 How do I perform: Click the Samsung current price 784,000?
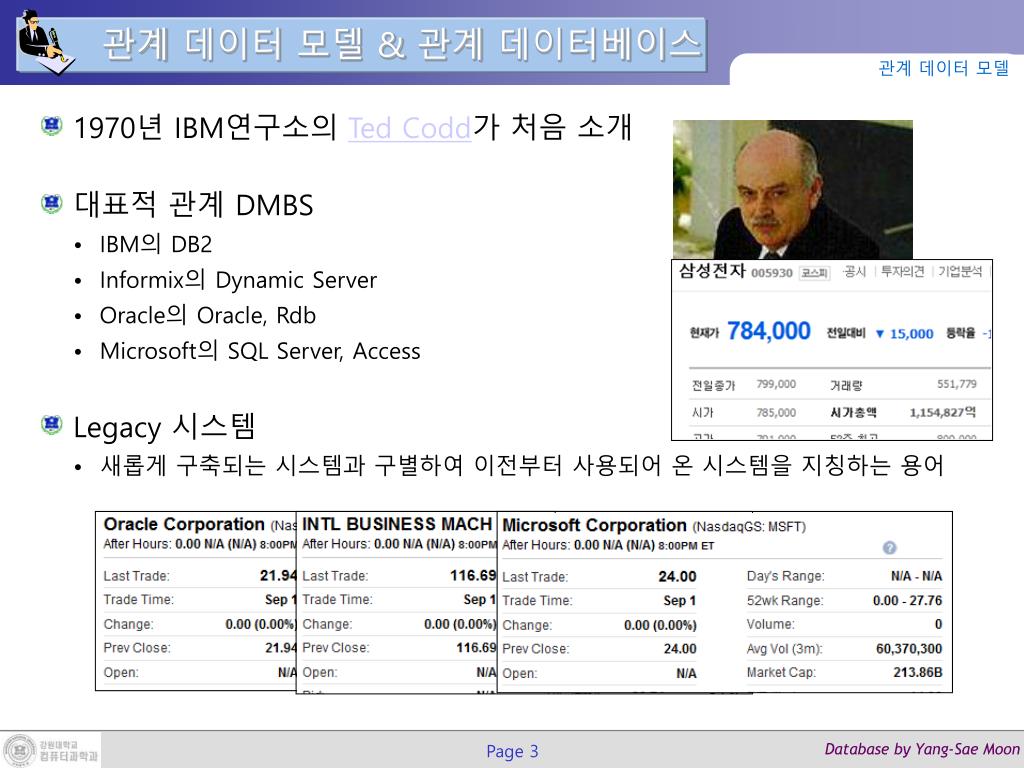click(x=769, y=331)
